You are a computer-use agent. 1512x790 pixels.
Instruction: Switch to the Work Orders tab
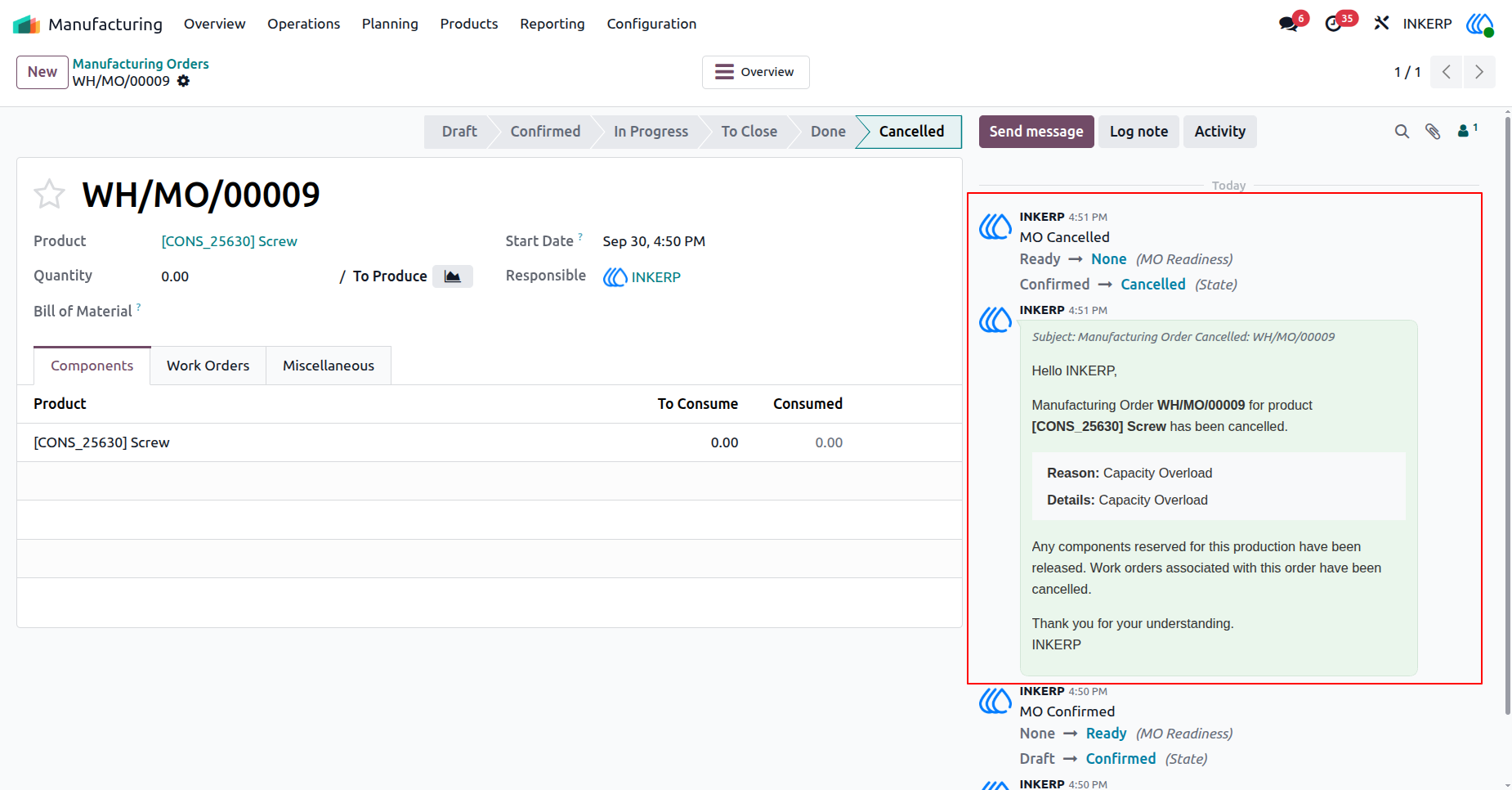[x=208, y=366]
